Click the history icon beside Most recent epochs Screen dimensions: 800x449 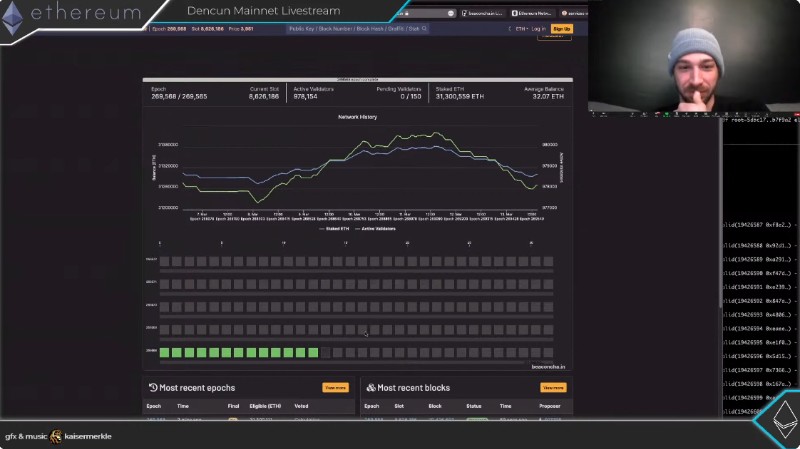pyautogui.click(x=153, y=387)
